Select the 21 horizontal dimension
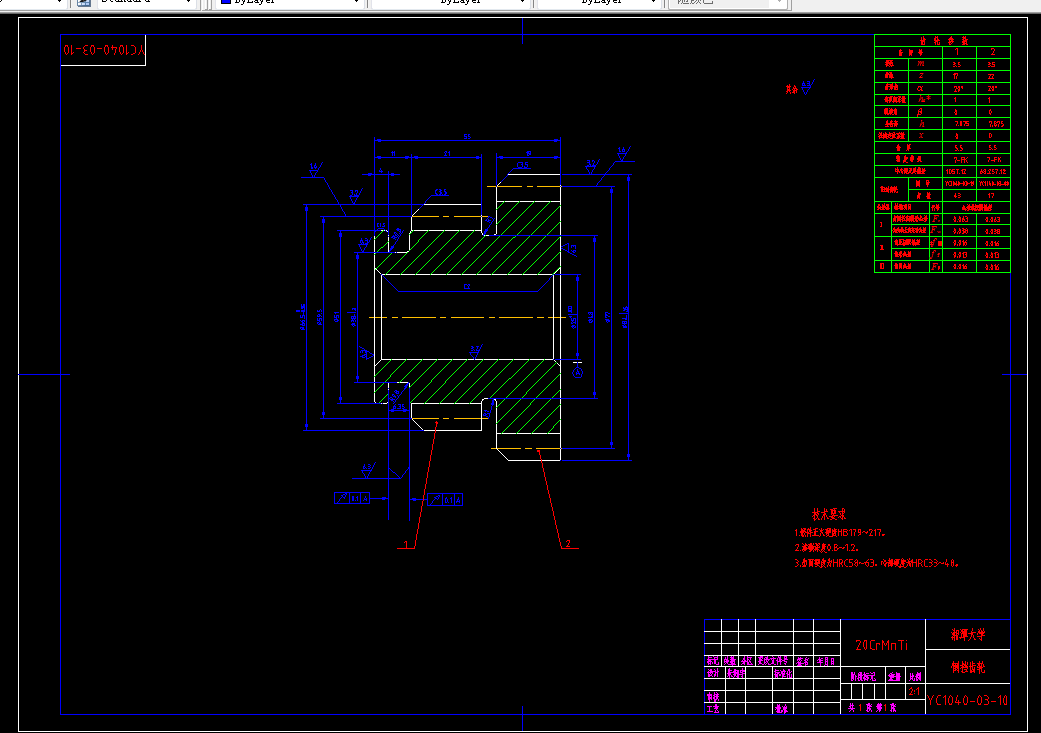The width and height of the screenshot is (1041, 733). (447, 154)
